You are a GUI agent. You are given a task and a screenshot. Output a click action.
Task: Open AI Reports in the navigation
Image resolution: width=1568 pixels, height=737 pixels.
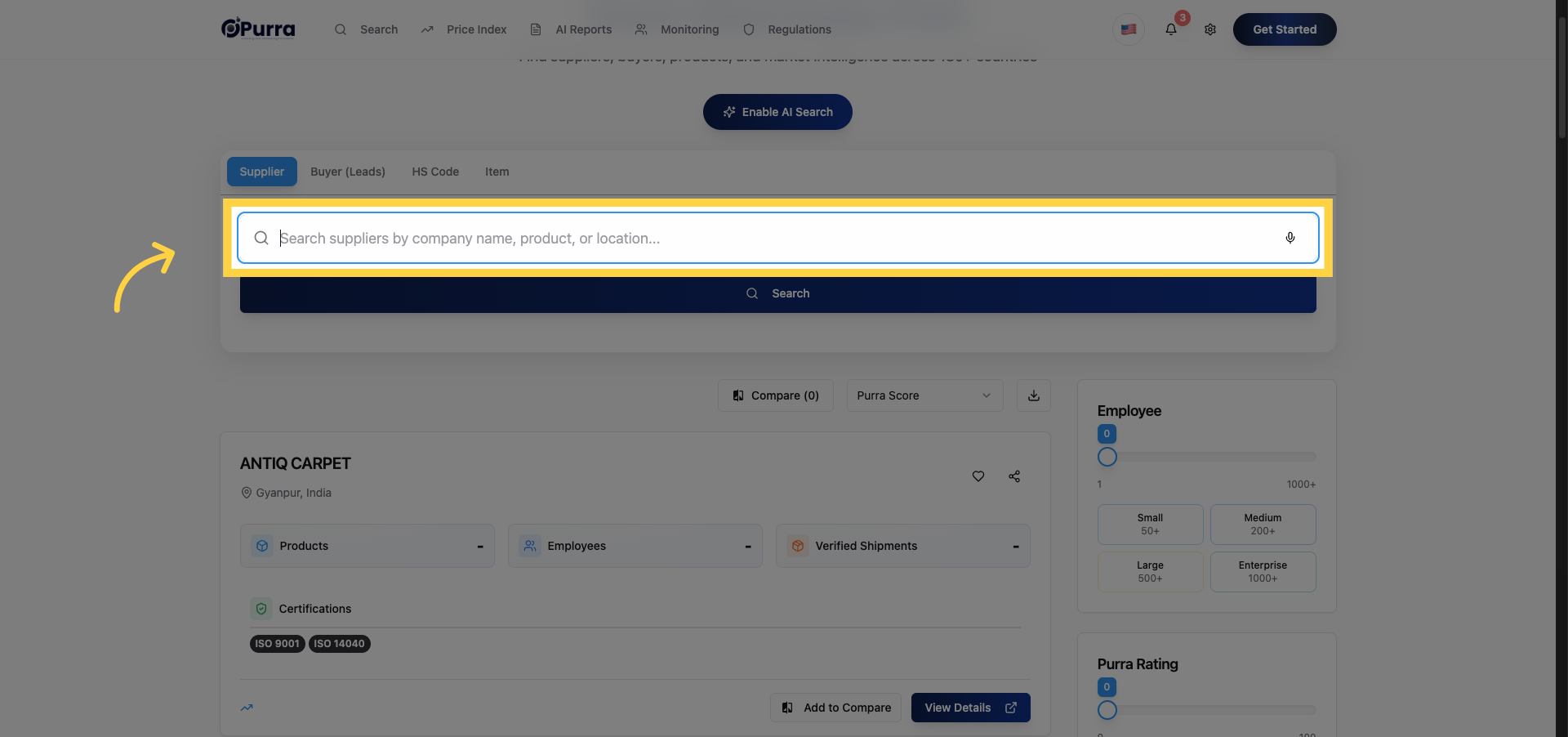pyautogui.click(x=571, y=29)
